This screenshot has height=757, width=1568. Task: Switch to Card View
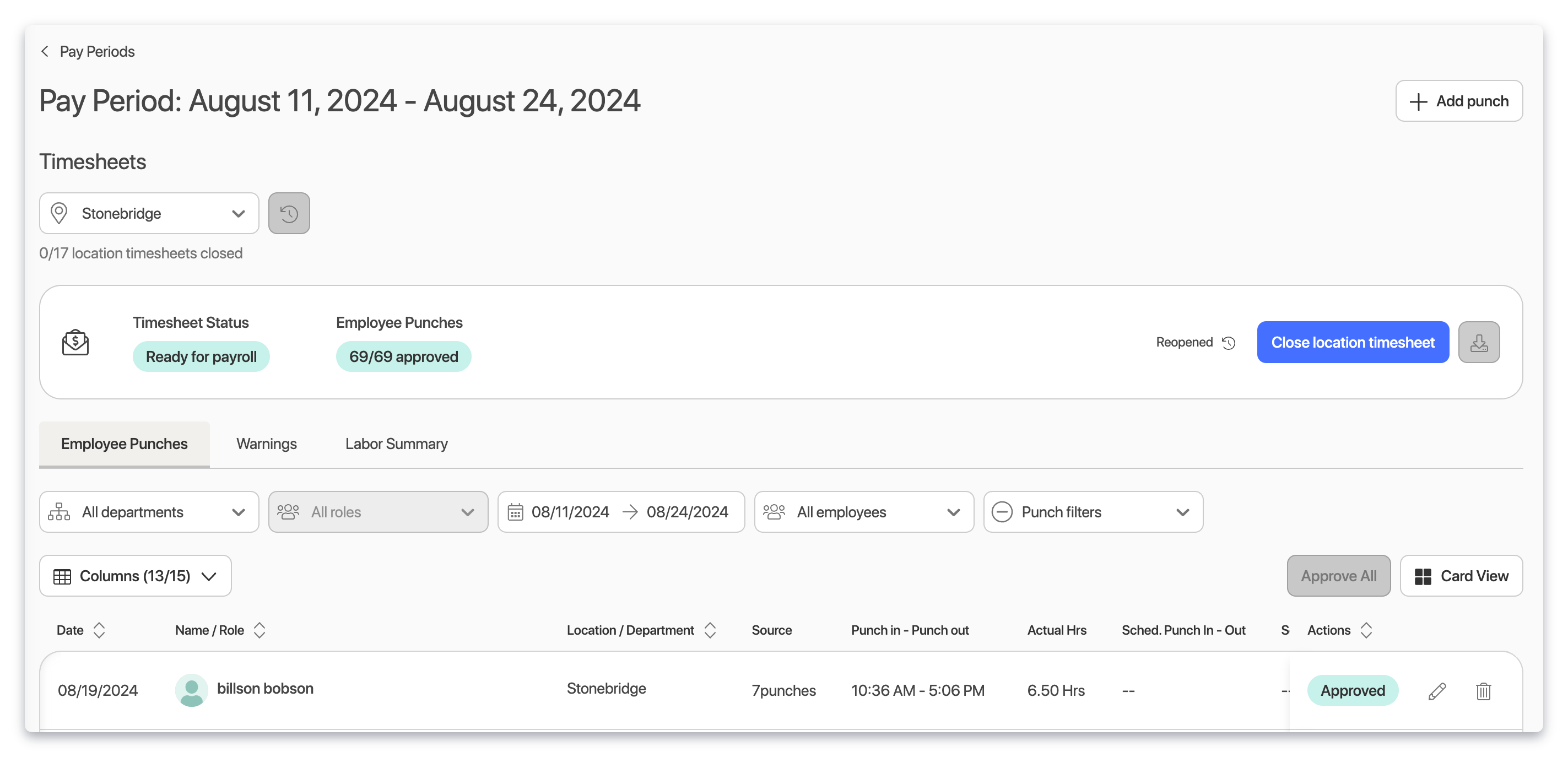tap(1461, 576)
